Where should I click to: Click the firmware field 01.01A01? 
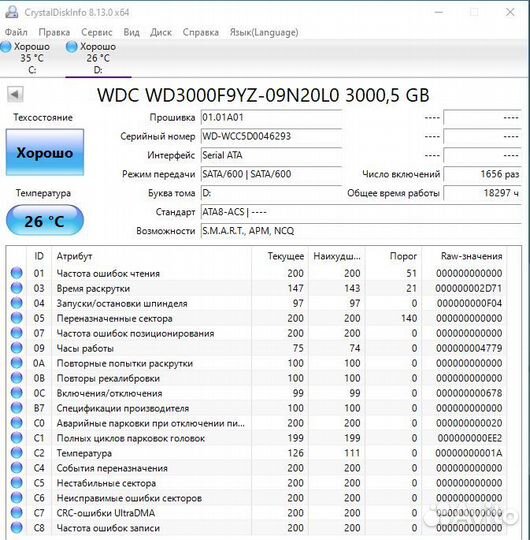coord(271,117)
